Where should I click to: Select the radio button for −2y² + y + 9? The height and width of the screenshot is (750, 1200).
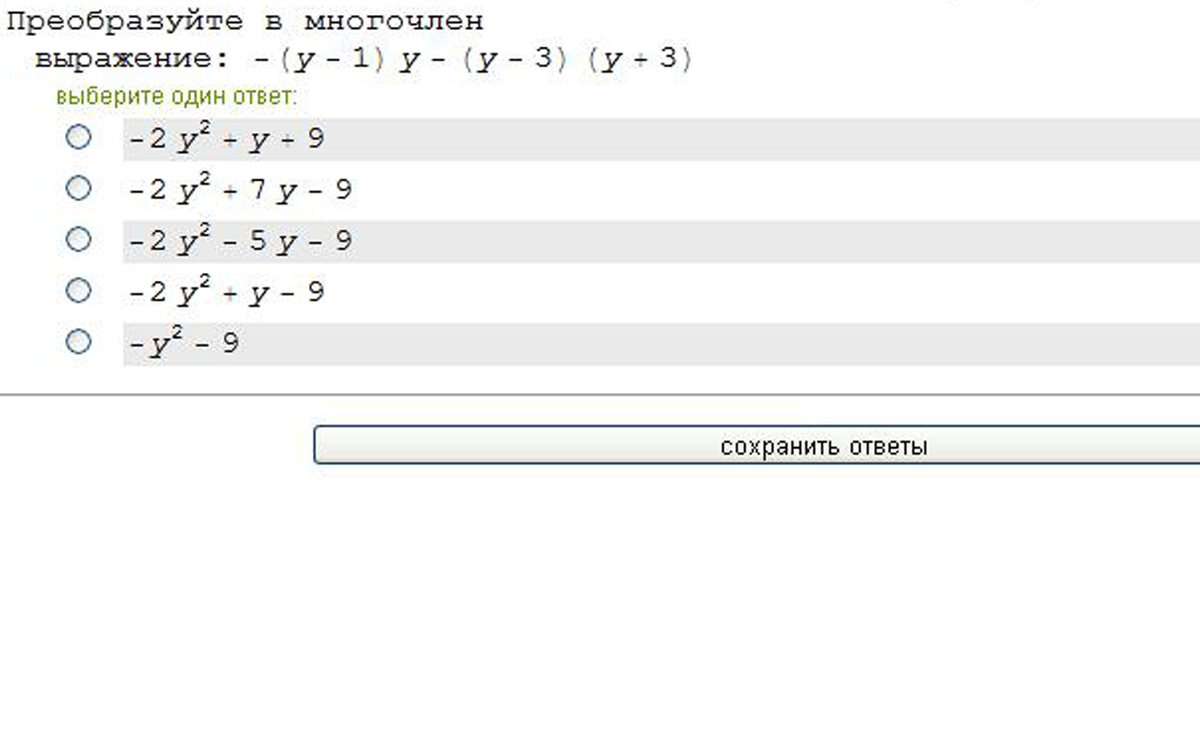pos(78,137)
